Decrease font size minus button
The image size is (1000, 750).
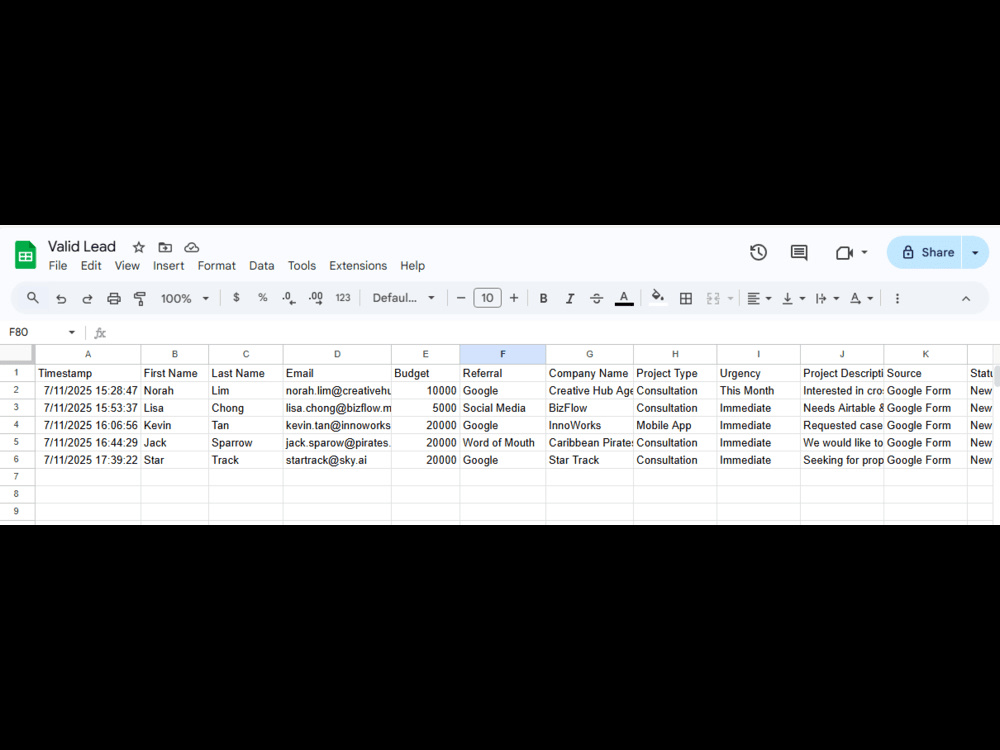point(460,298)
